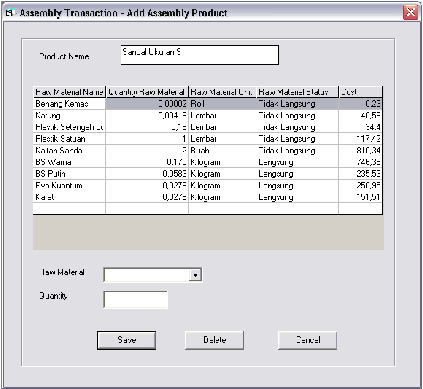This screenshot has height=389, width=423.
Task: Open the Raw Material dropdown
Action: pos(195,275)
